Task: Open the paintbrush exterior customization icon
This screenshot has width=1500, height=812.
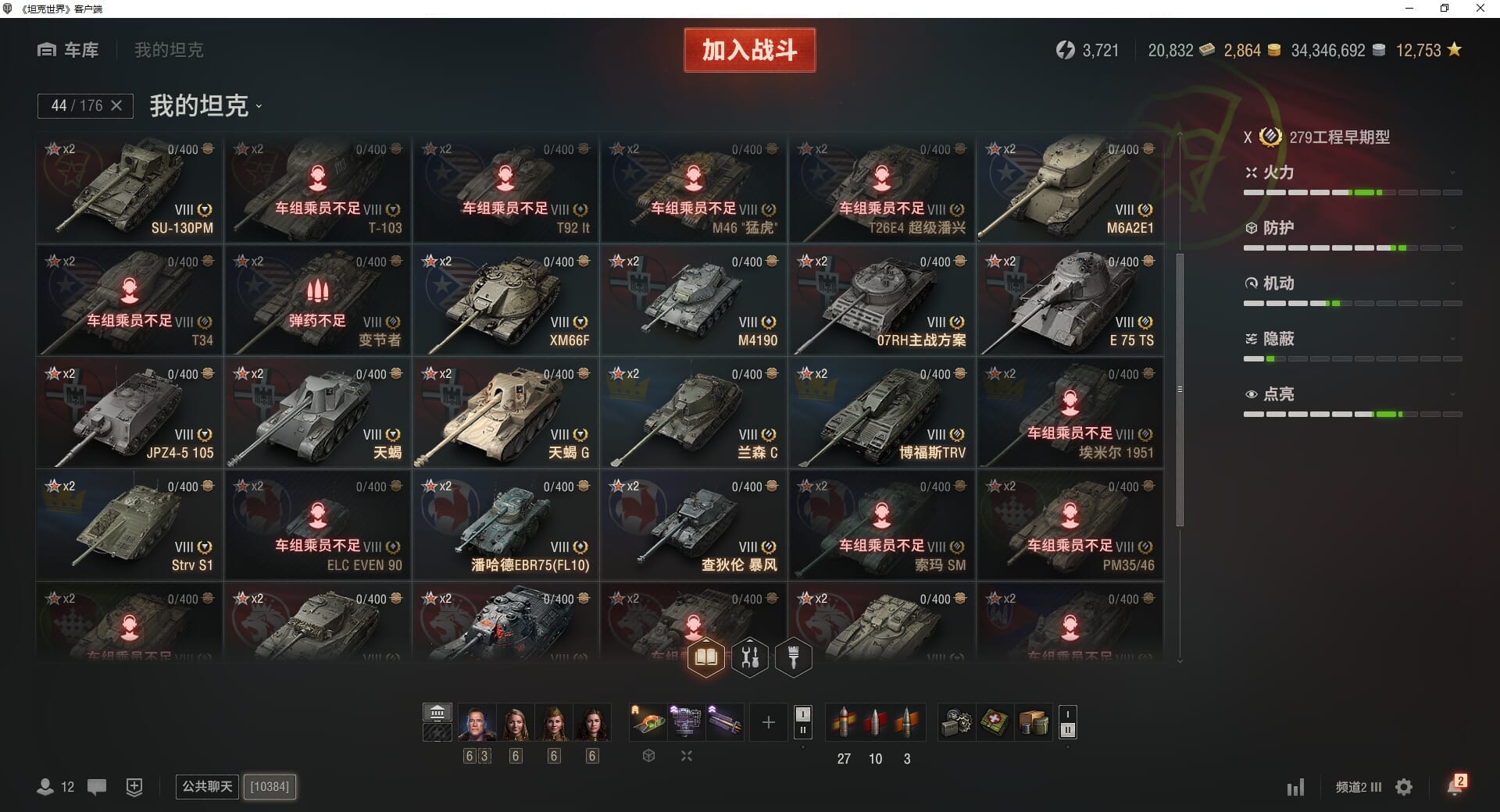Action: (794, 657)
